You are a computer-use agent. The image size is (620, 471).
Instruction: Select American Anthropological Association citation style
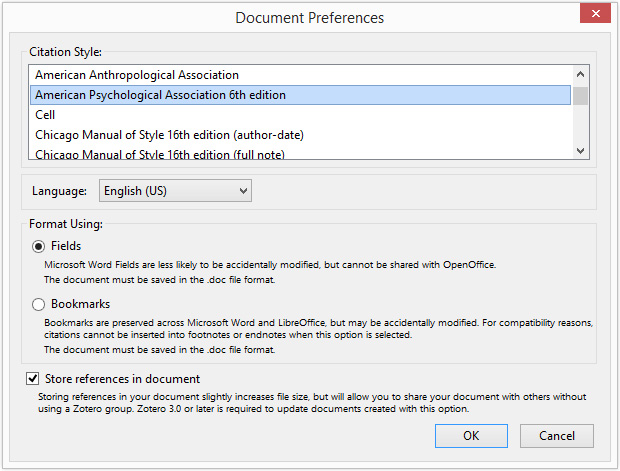coord(301,75)
